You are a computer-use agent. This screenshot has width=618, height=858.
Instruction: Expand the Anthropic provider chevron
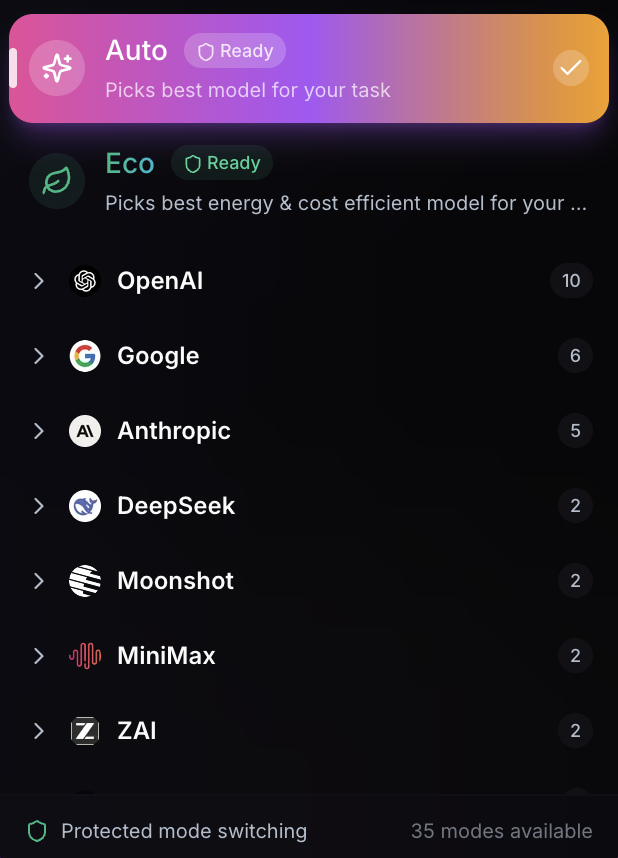pyautogui.click(x=39, y=431)
